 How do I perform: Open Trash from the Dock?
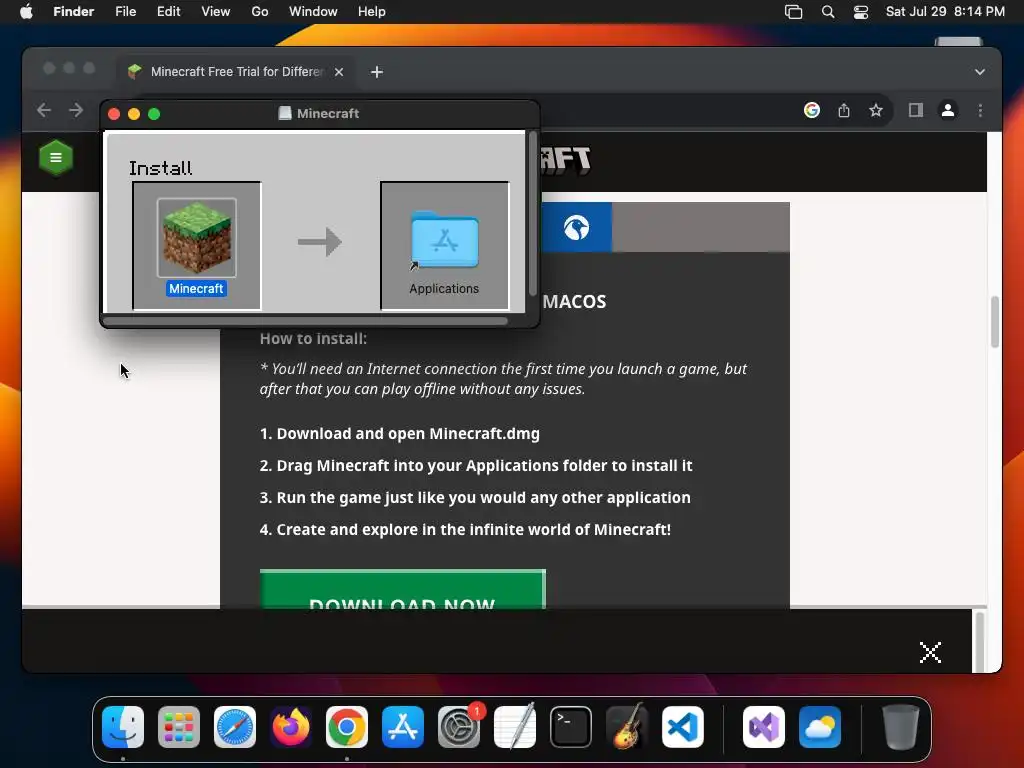tap(901, 727)
